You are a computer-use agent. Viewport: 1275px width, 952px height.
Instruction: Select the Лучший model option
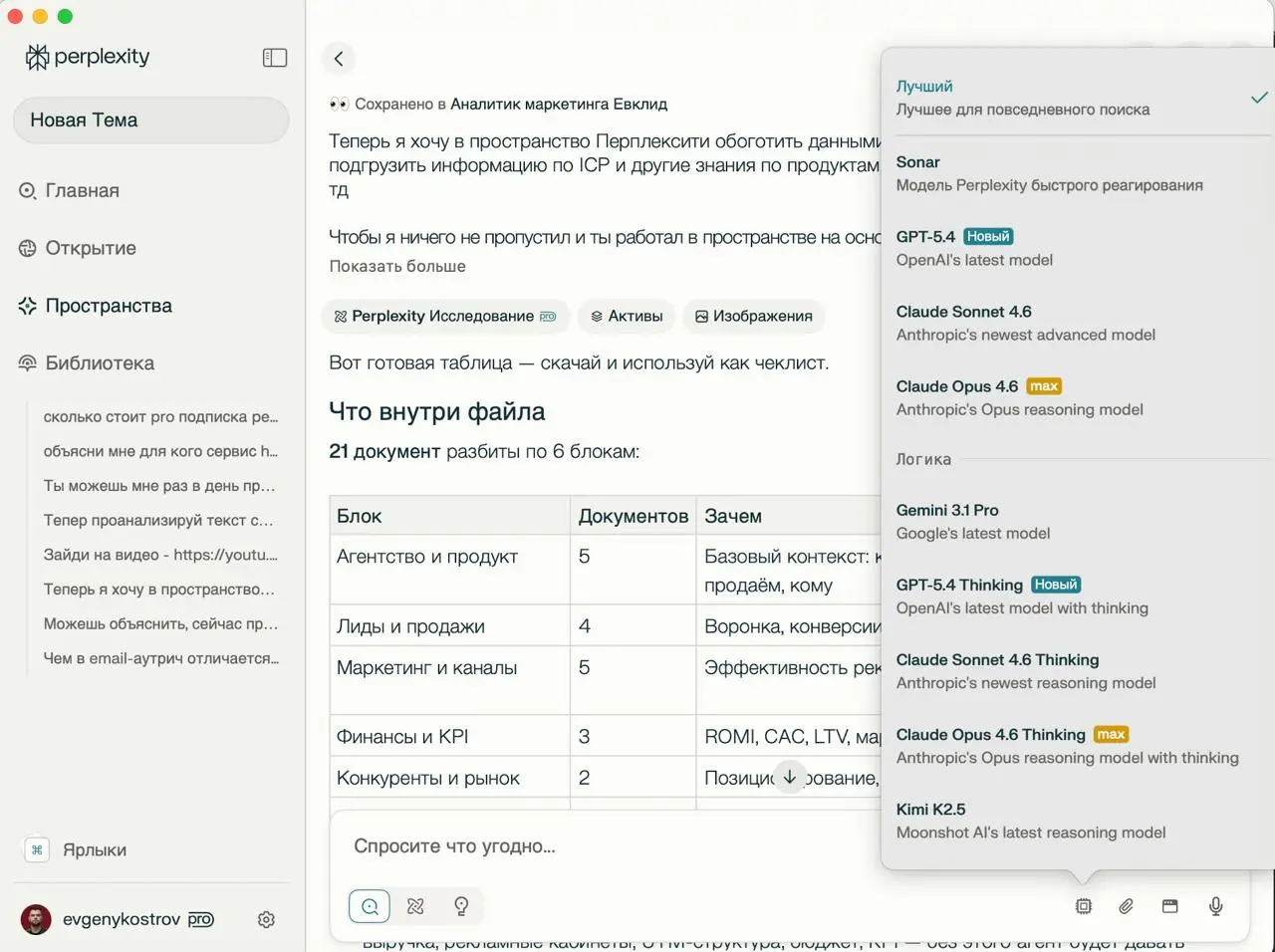pos(1081,98)
